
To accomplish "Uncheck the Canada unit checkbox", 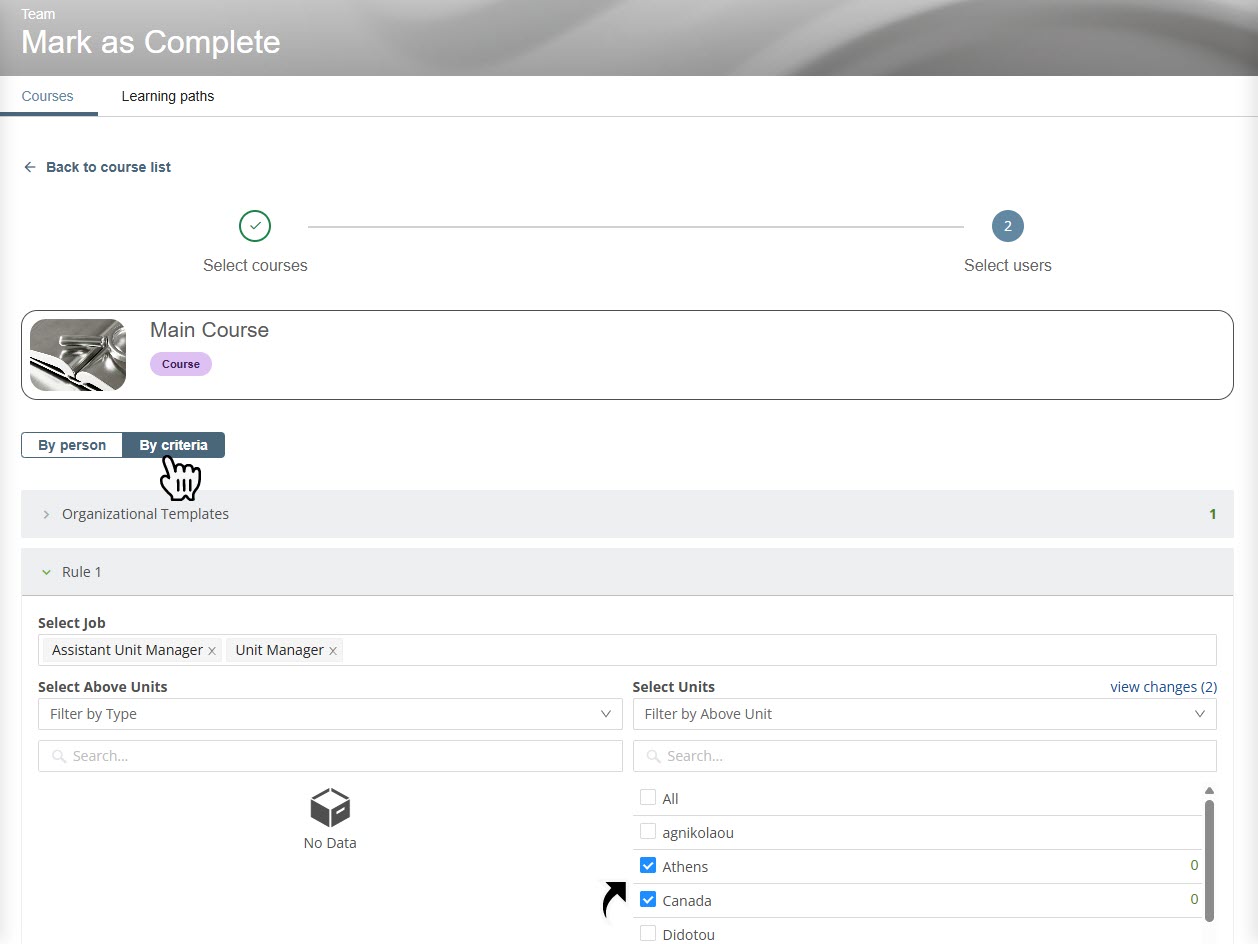I will [x=648, y=900].
